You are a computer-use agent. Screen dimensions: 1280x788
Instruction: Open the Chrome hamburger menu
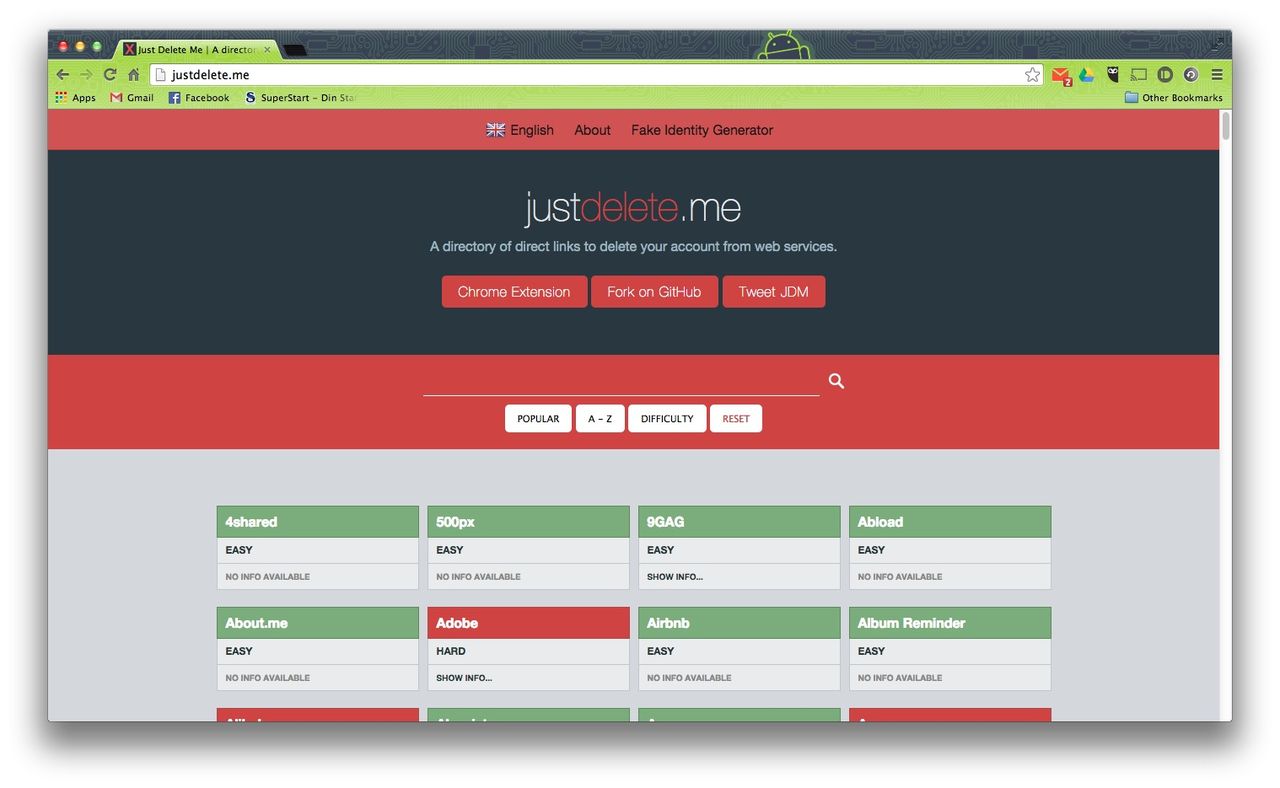1217,75
